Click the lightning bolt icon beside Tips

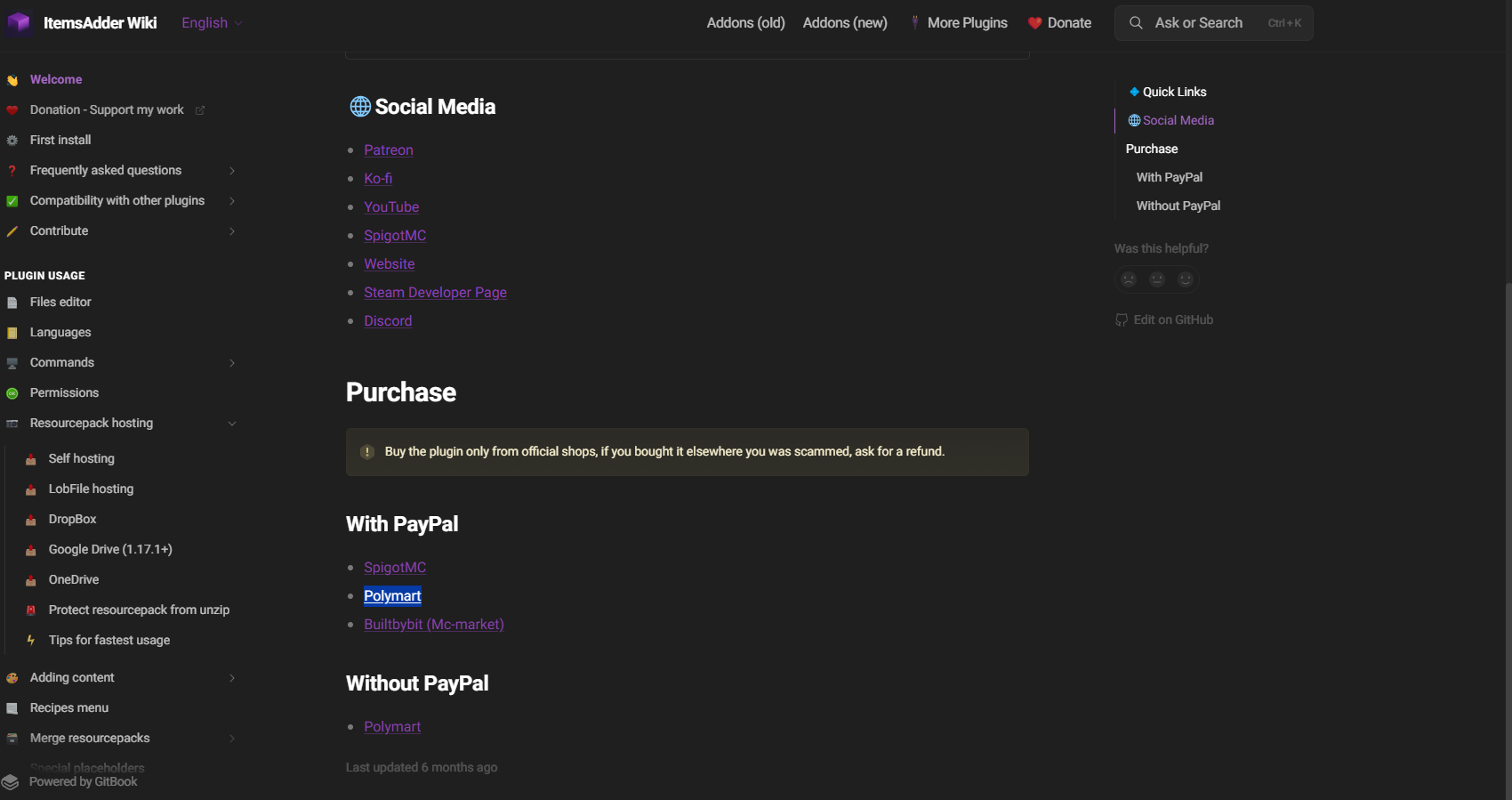pos(31,641)
